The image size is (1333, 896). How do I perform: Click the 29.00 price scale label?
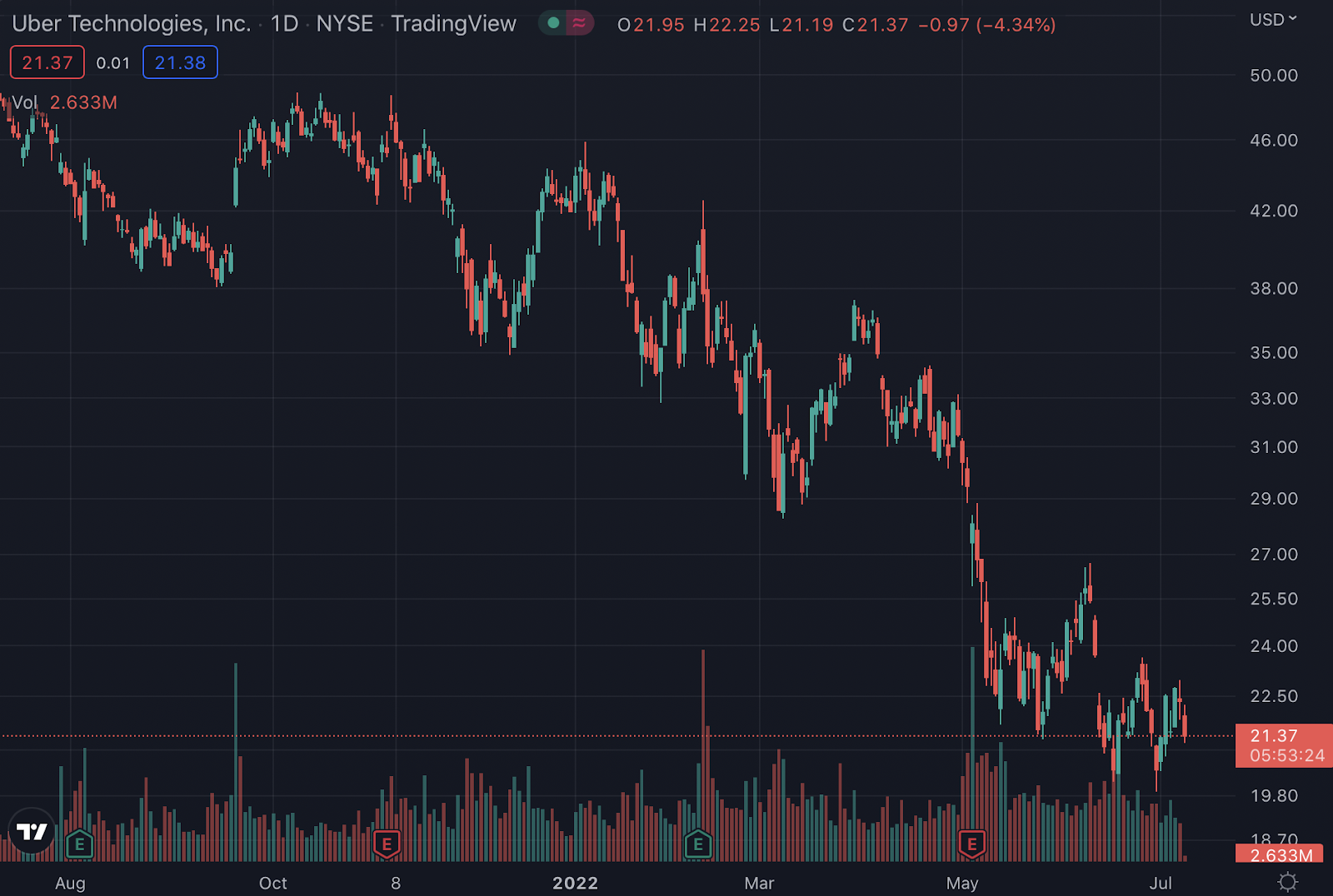(x=1274, y=499)
